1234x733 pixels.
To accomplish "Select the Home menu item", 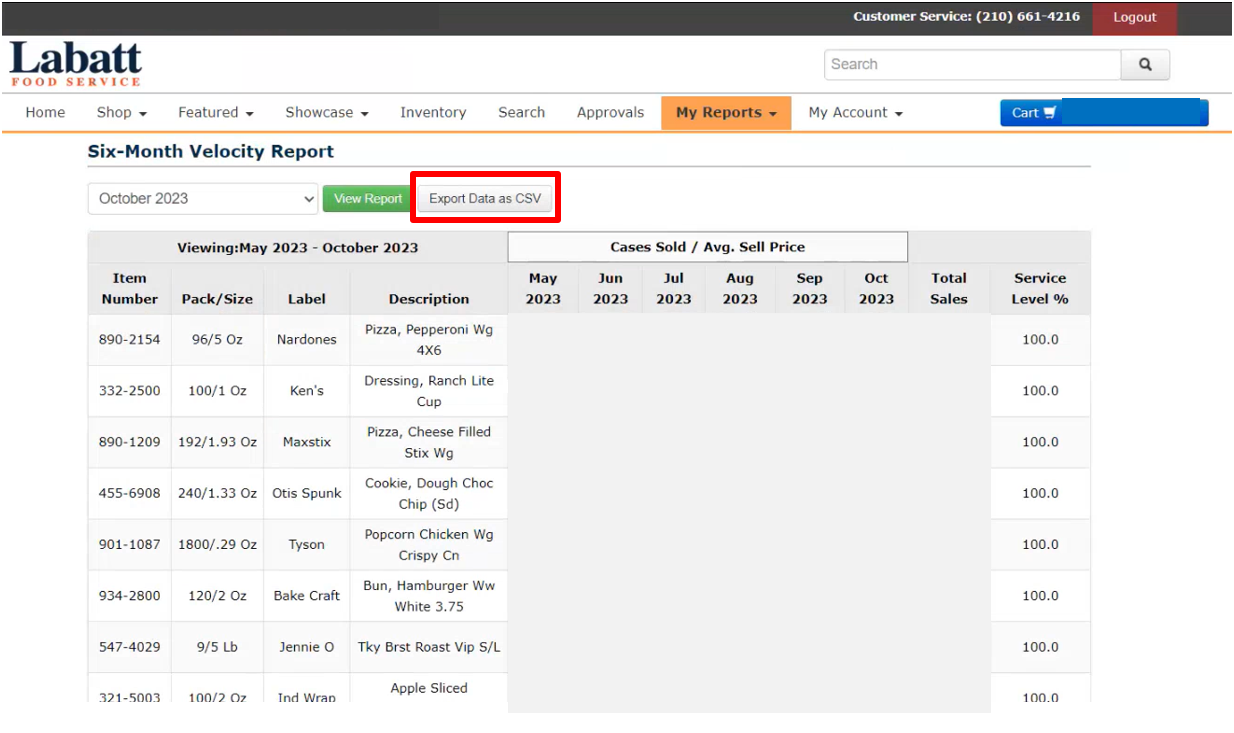I will click(45, 112).
